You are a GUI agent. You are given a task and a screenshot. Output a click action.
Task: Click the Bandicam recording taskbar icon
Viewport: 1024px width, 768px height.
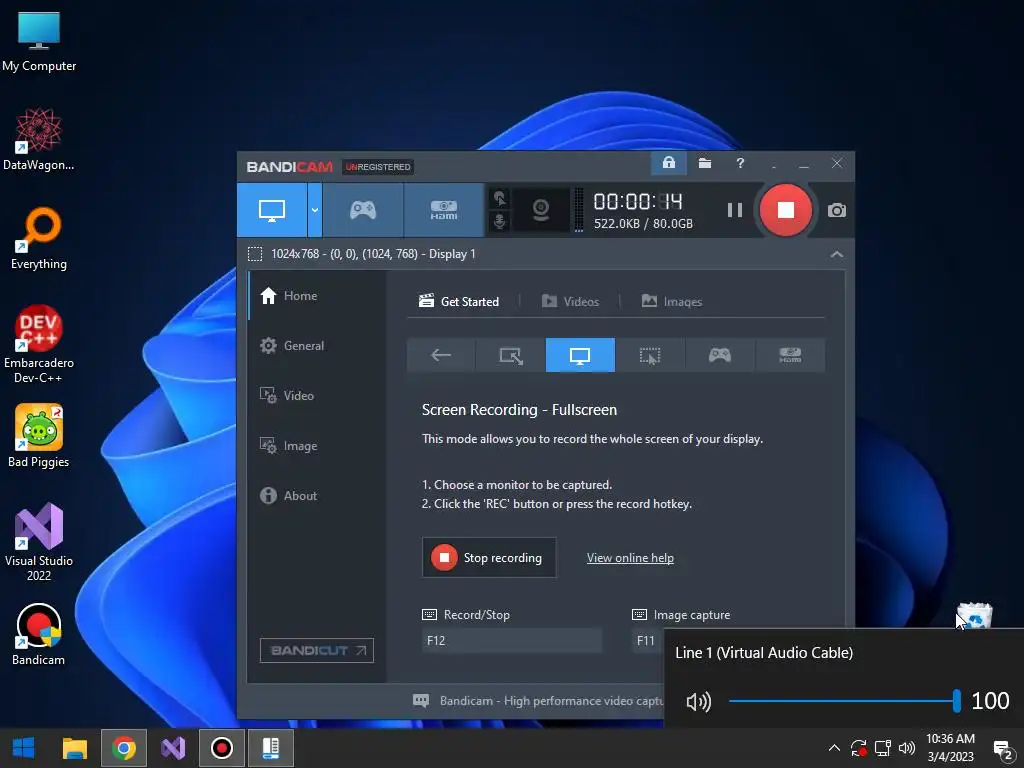pyautogui.click(x=221, y=748)
